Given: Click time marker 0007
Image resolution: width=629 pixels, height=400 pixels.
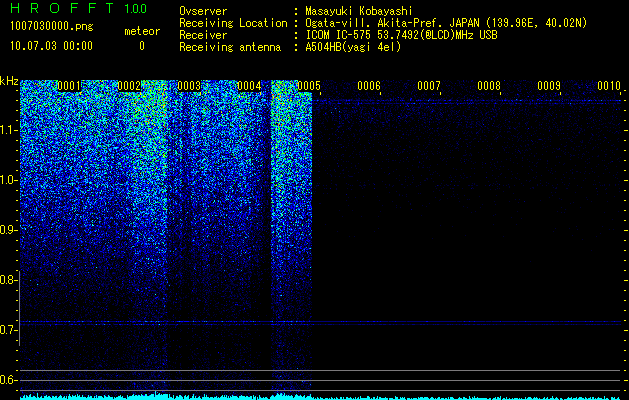Looking at the screenshot, I should [x=429, y=86].
